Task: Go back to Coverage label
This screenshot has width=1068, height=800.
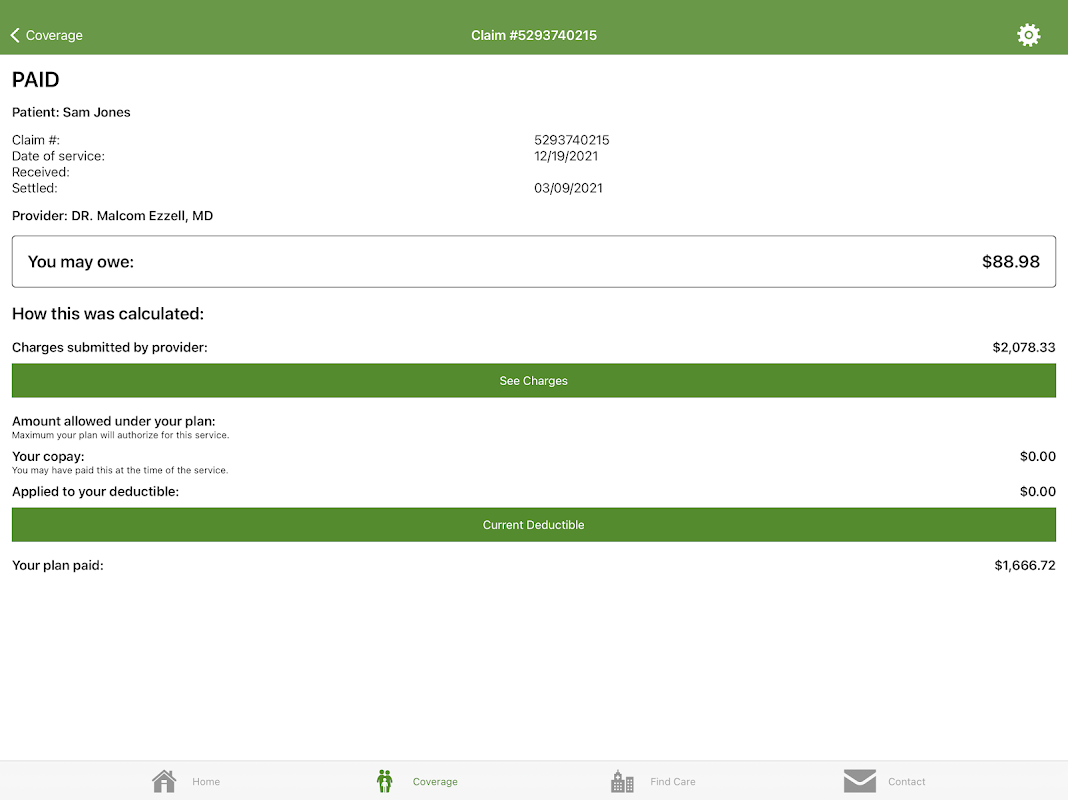Action: pyautogui.click(x=54, y=35)
